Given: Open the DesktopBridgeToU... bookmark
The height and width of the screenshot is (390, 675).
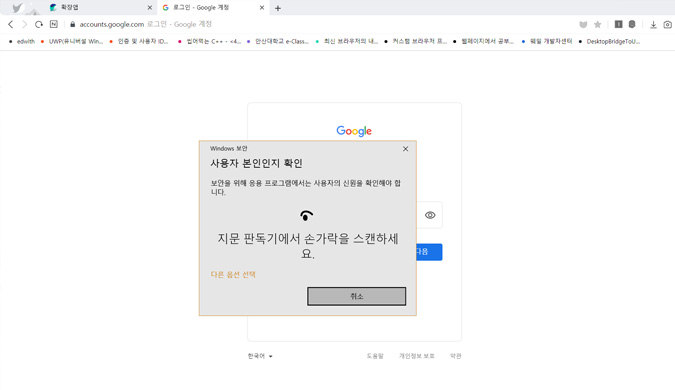Looking at the screenshot, I should tap(609, 41).
